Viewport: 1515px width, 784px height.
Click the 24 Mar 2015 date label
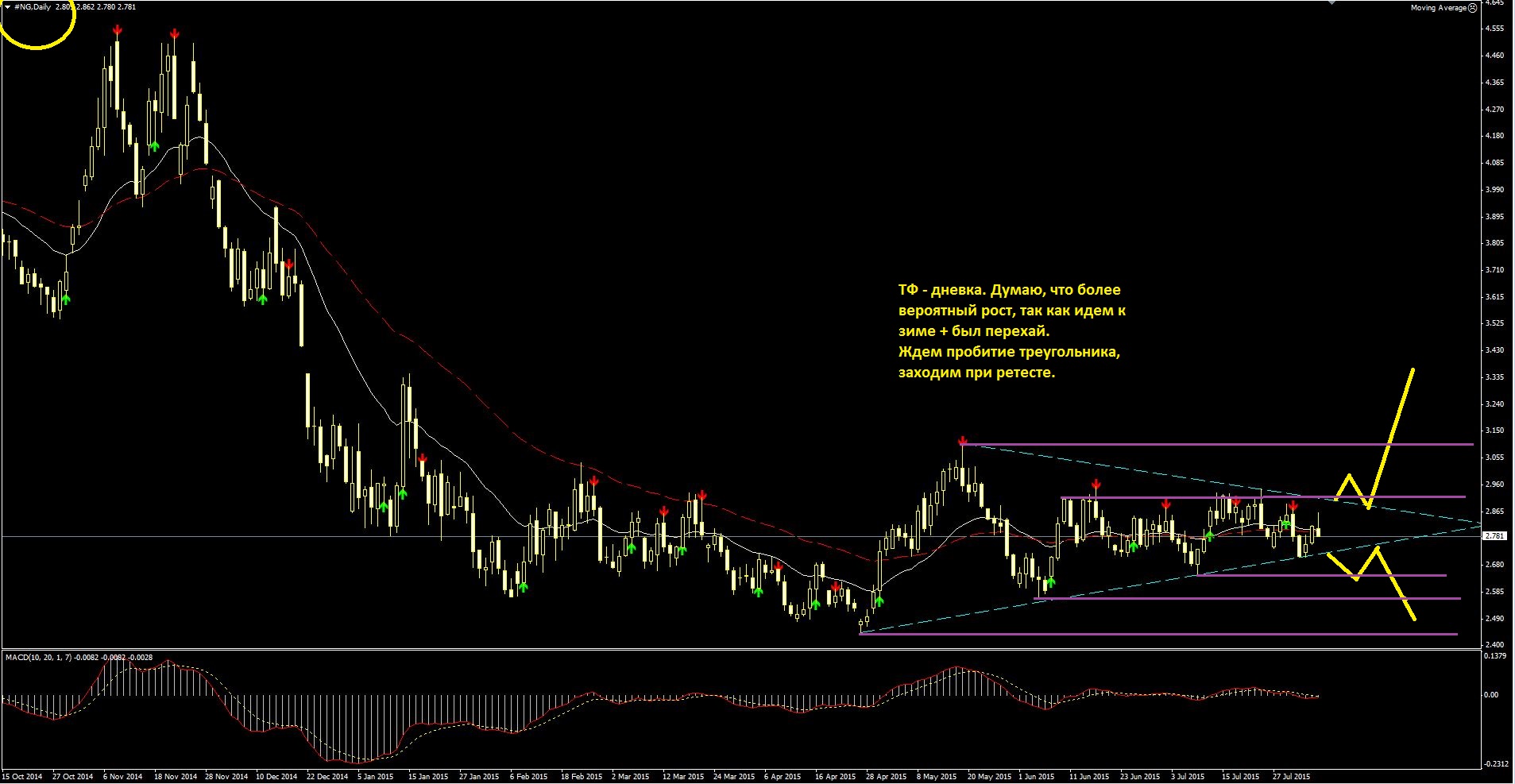pos(734,777)
